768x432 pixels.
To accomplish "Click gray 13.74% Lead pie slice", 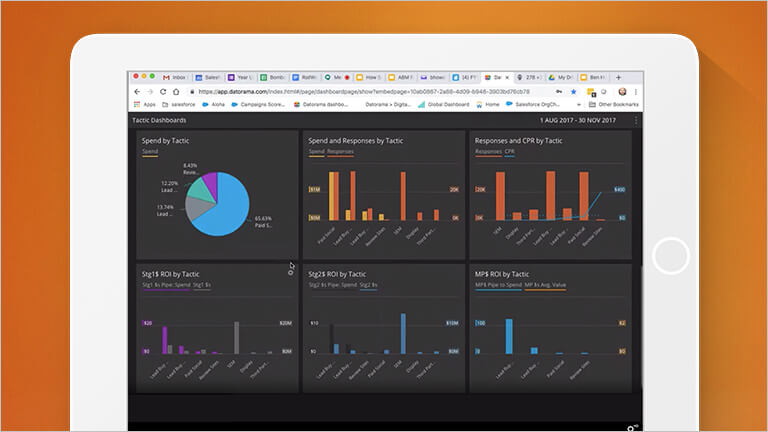I will pyautogui.click(x=197, y=208).
